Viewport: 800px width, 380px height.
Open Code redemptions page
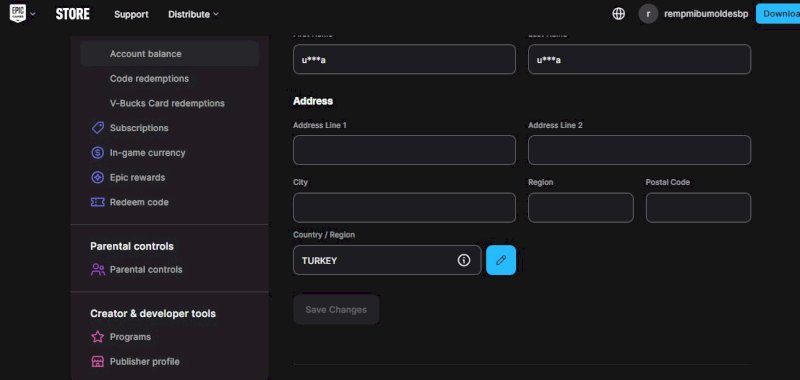tap(149, 79)
